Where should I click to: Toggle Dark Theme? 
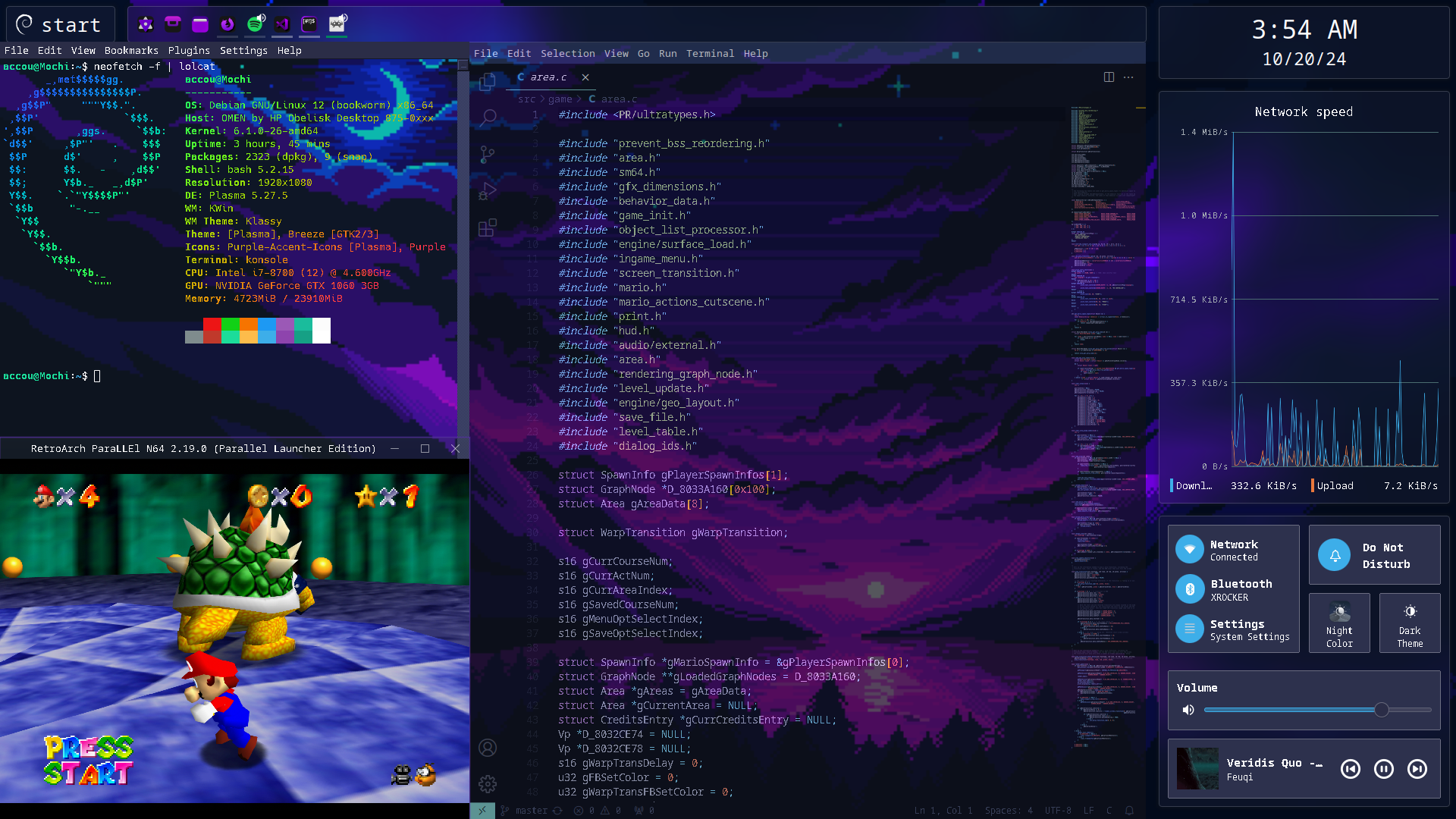pos(1410,623)
